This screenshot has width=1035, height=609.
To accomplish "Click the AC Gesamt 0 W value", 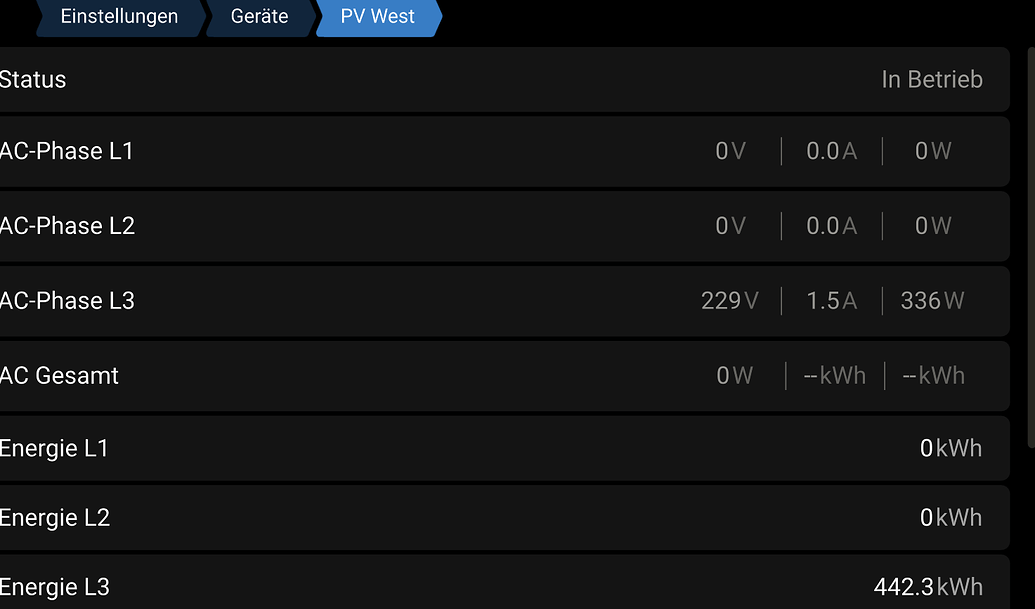I will [734, 376].
